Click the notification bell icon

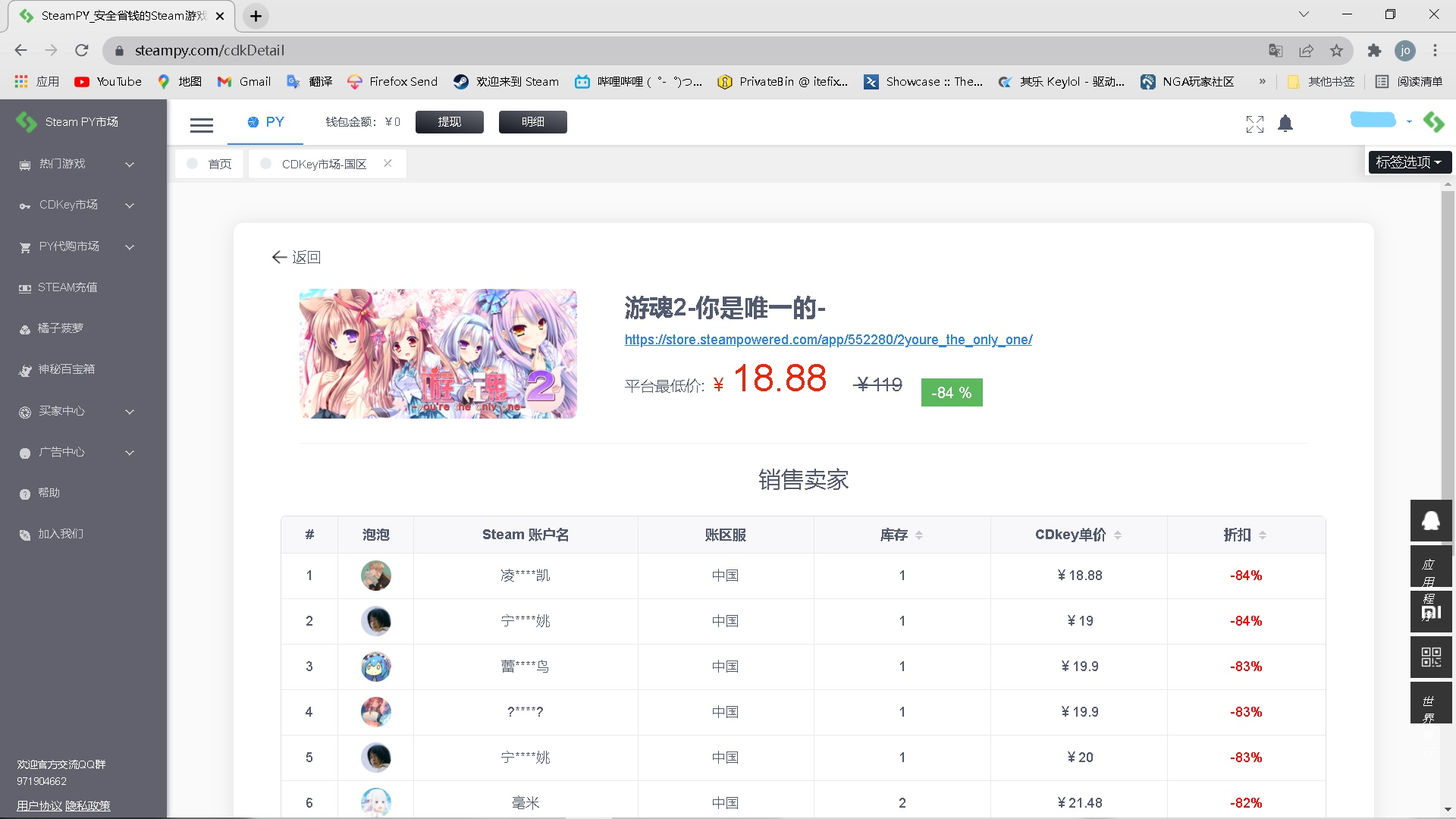tap(1285, 124)
